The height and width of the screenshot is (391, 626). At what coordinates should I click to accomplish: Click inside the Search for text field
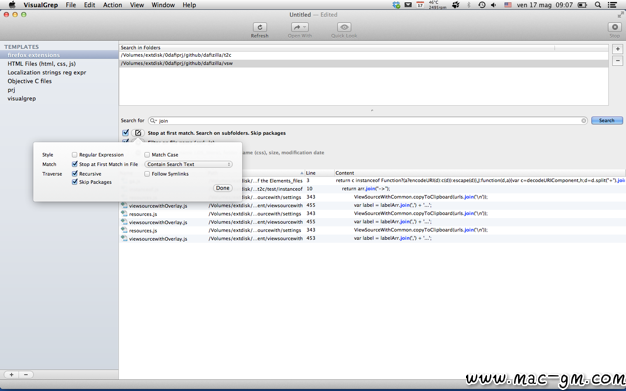click(x=367, y=121)
